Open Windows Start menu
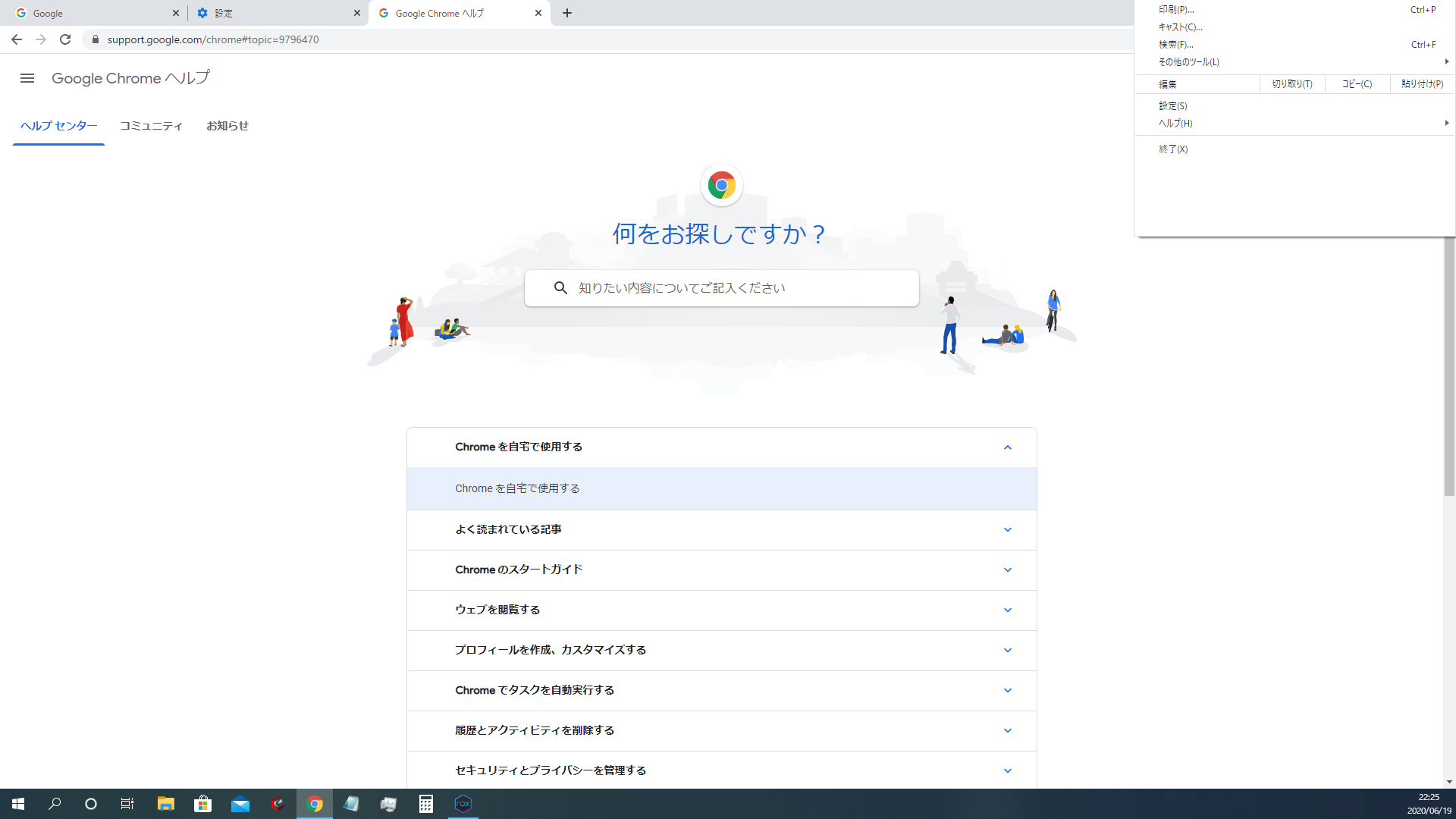Viewport: 1456px width, 819px height. pos(18,804)
